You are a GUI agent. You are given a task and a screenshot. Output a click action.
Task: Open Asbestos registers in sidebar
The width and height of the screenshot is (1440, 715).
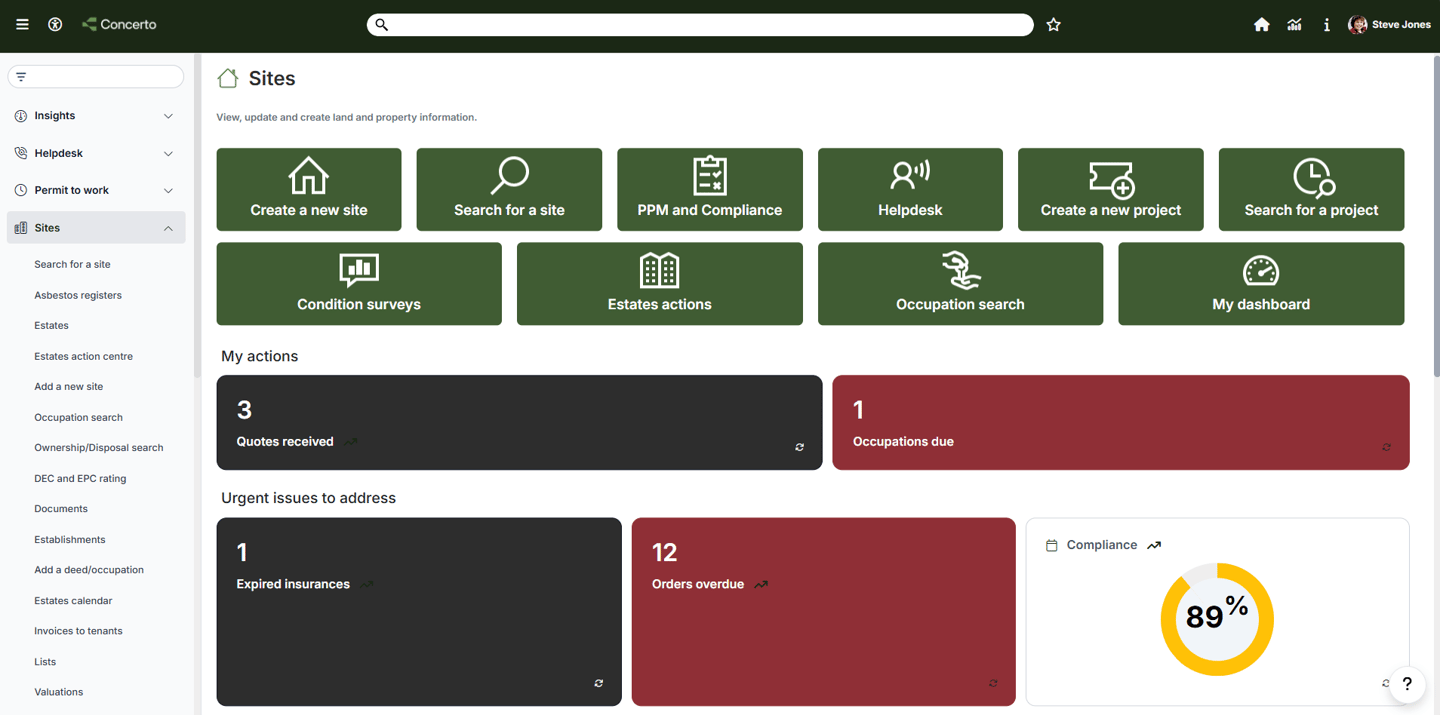78,295
